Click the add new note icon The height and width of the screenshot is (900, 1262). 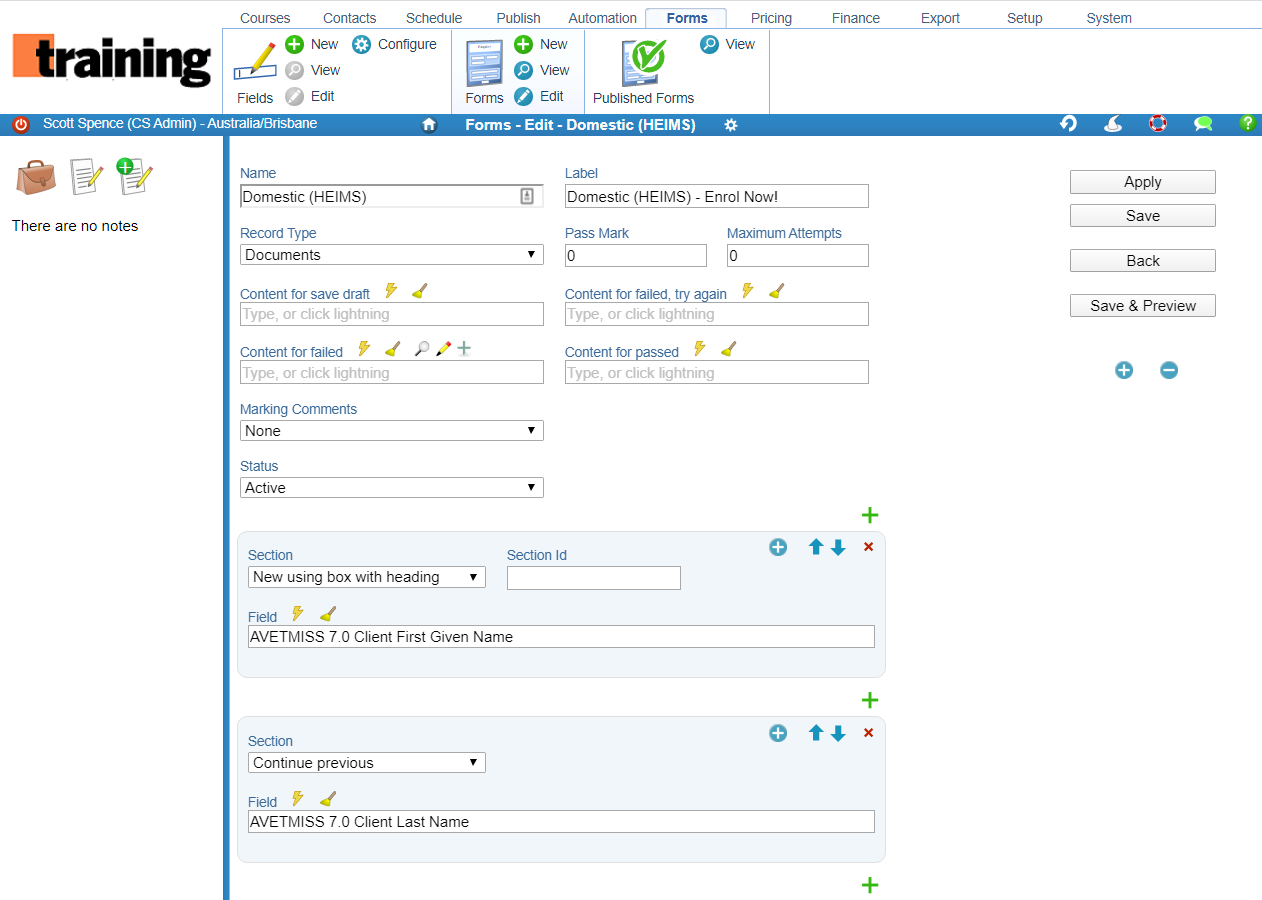(x=134, y=176)
